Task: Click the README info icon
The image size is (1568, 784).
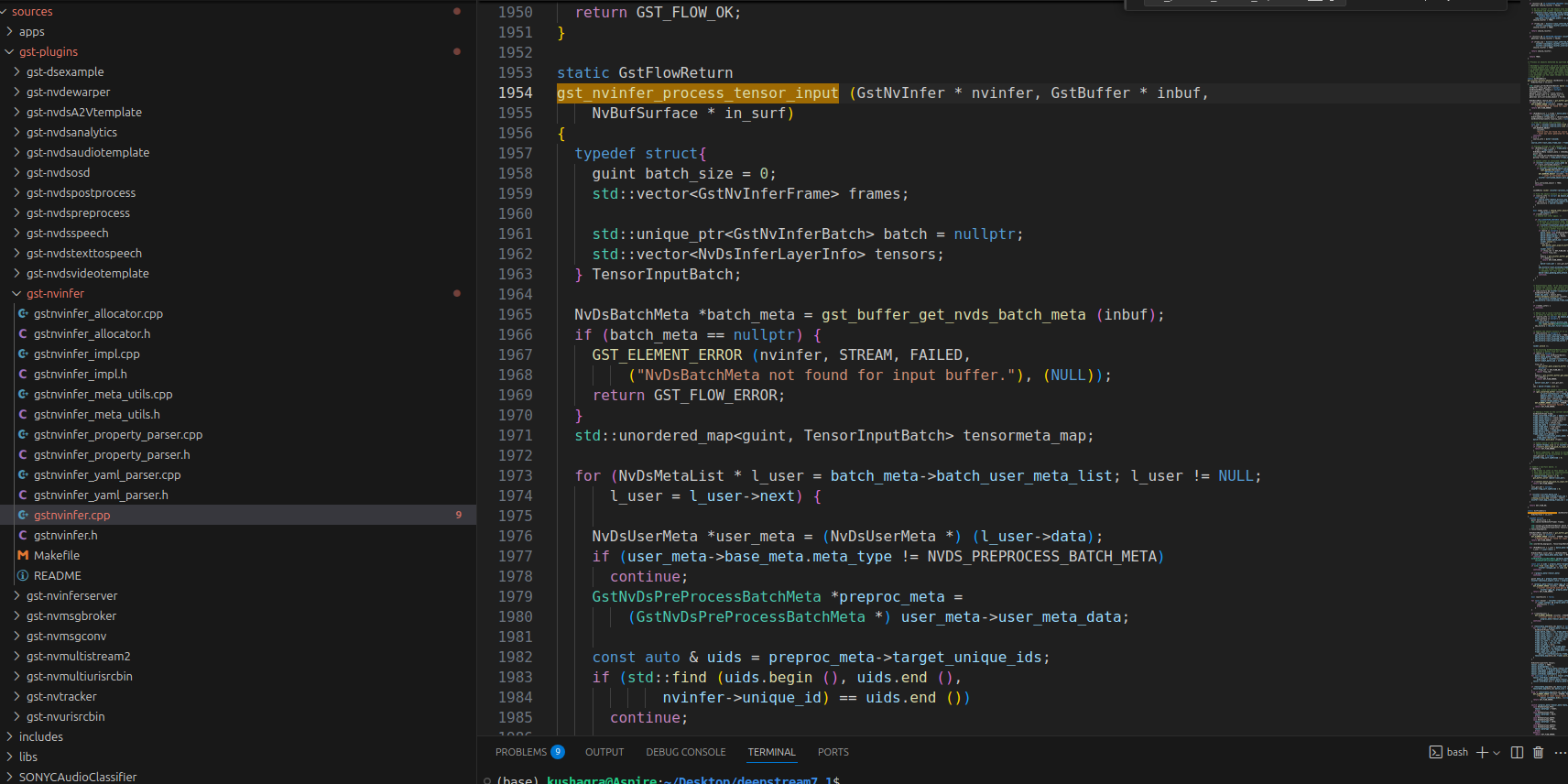Action: (x=23, y=575)
